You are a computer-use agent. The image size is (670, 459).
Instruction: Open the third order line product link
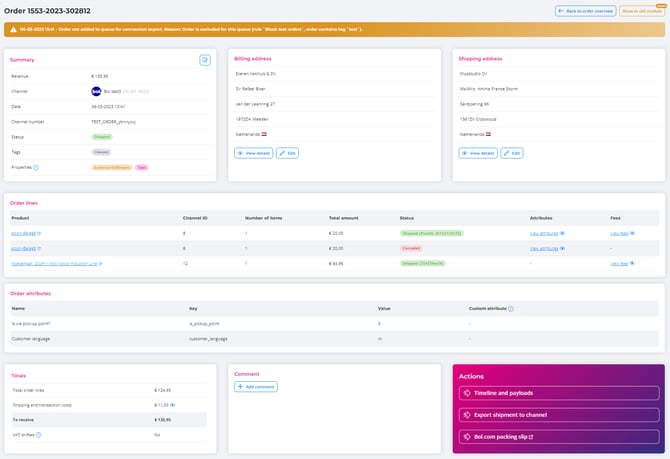pos(56,264)
